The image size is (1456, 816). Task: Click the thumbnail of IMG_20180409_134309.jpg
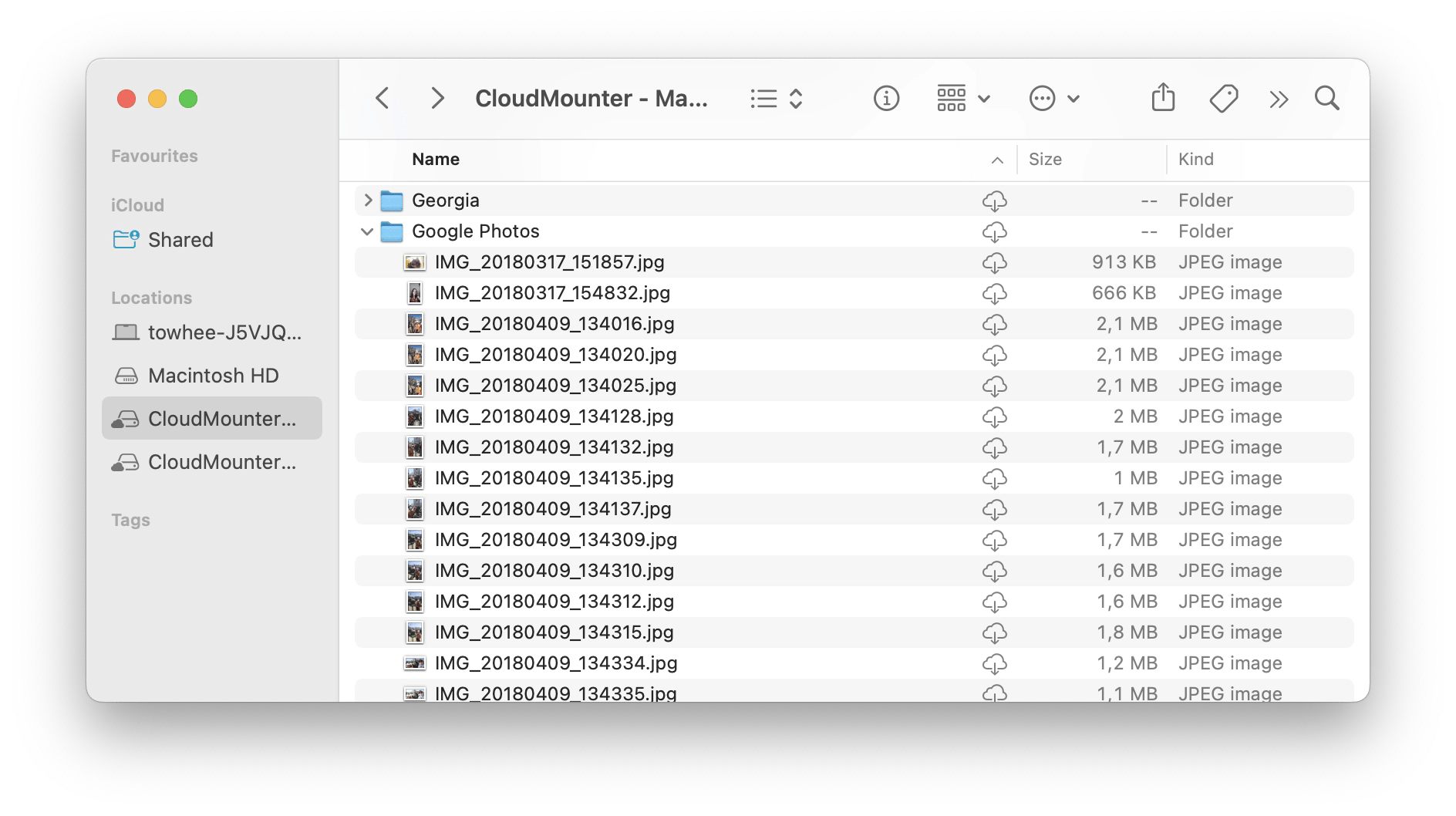(415, 540)
